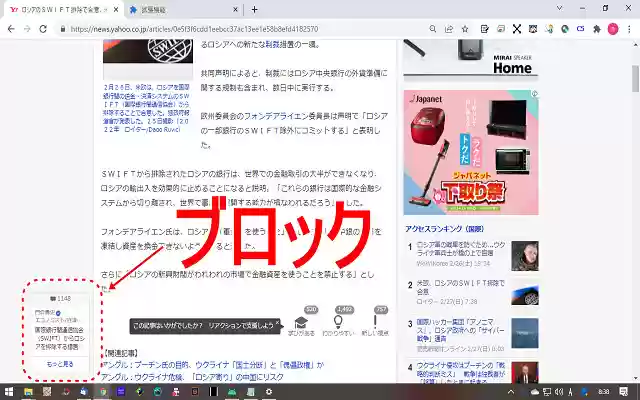Click the exclamation mark reaction icon

(x=375, y=322)
